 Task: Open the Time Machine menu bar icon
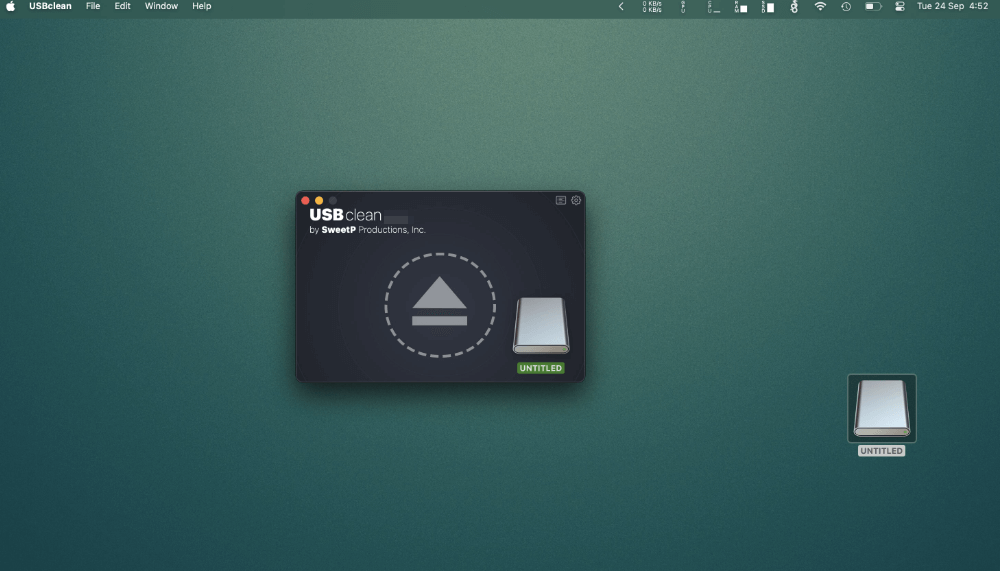pos(846,6)
